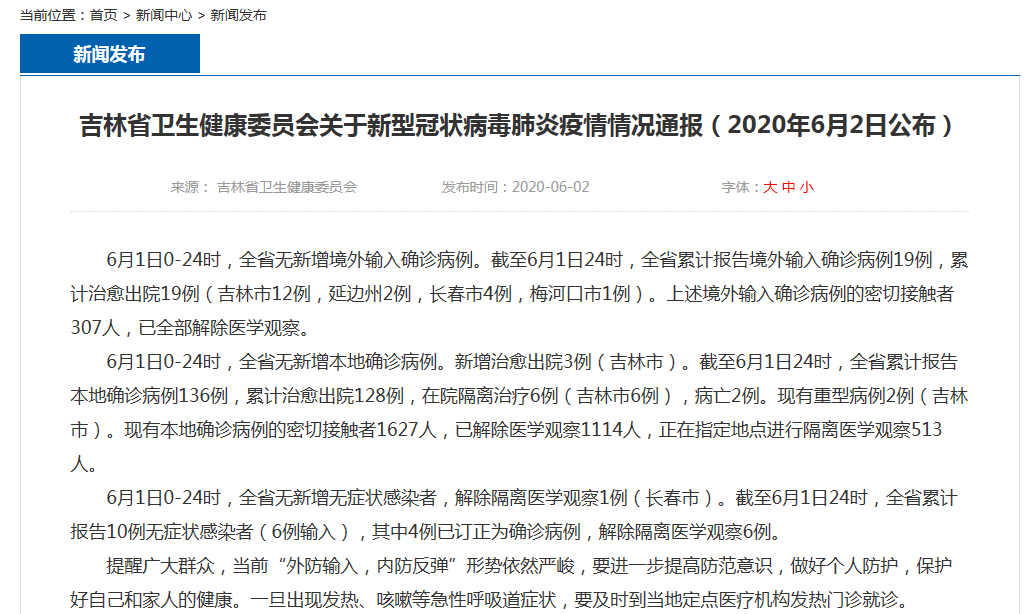Screen dimensions: 1035x614
Task: Click the paragraph mentioning 无症状感染者
Action: coord(518,514)
